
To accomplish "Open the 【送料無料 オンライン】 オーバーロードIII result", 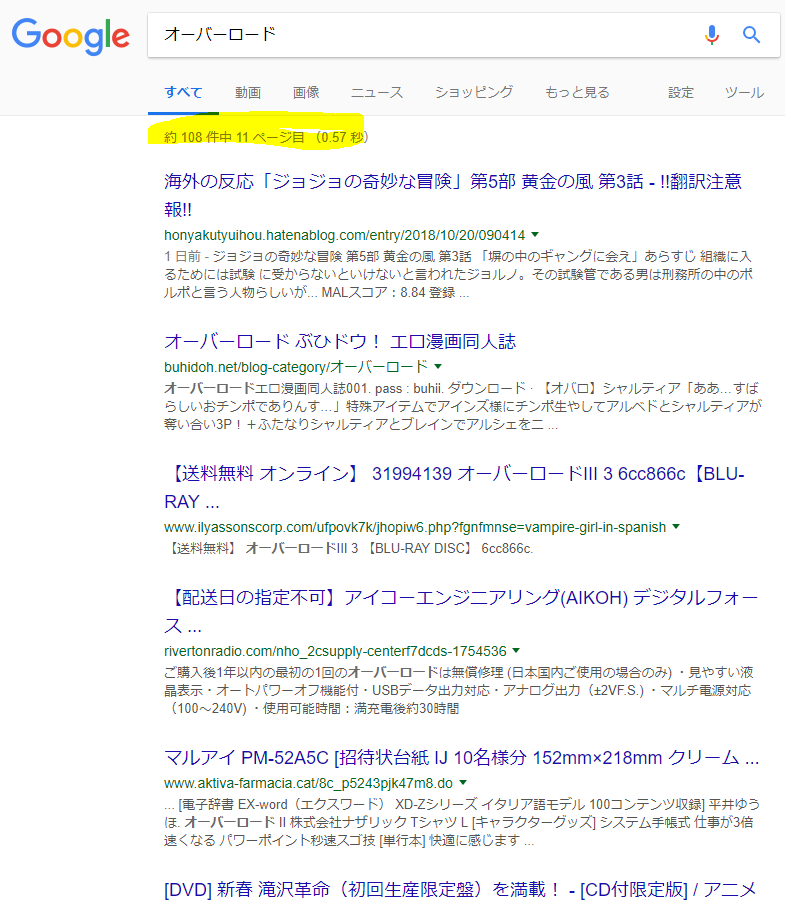I will (454, 488).
